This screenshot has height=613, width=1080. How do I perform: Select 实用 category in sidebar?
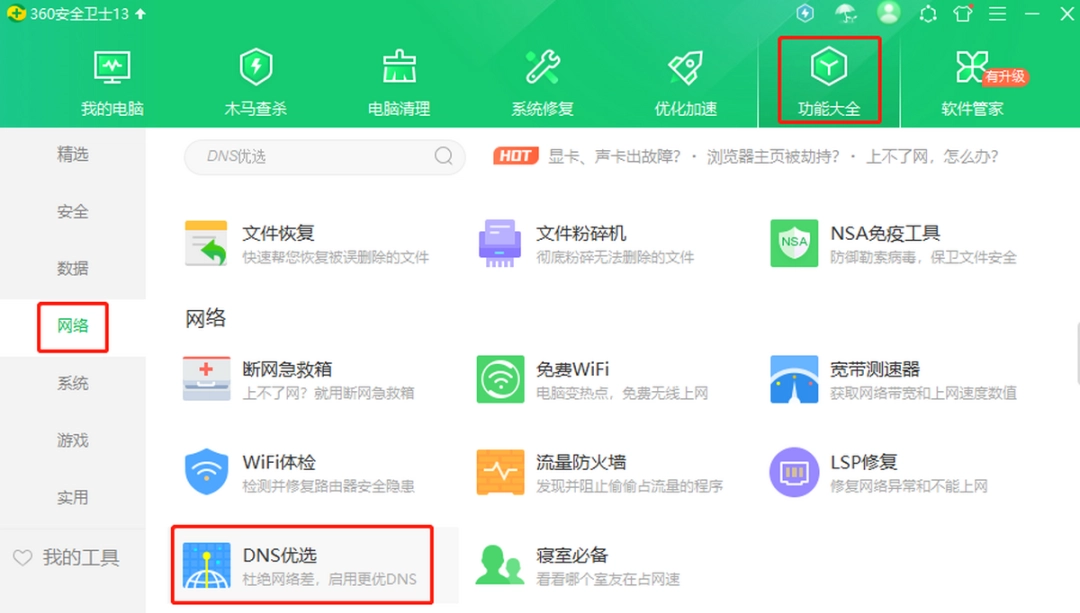72,497
